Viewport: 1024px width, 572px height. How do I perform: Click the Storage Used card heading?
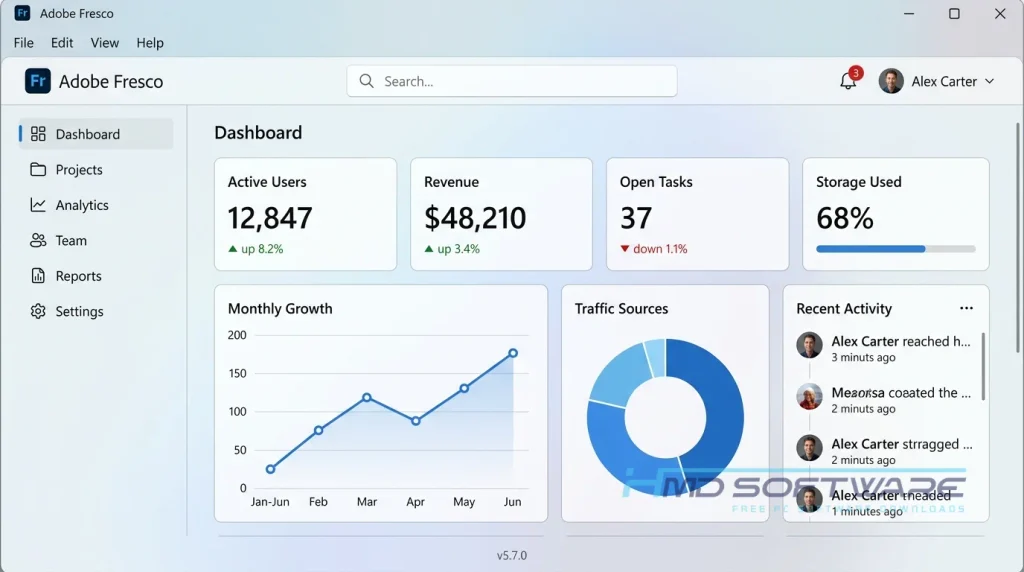pyautogui.click(x=858, y=182)
